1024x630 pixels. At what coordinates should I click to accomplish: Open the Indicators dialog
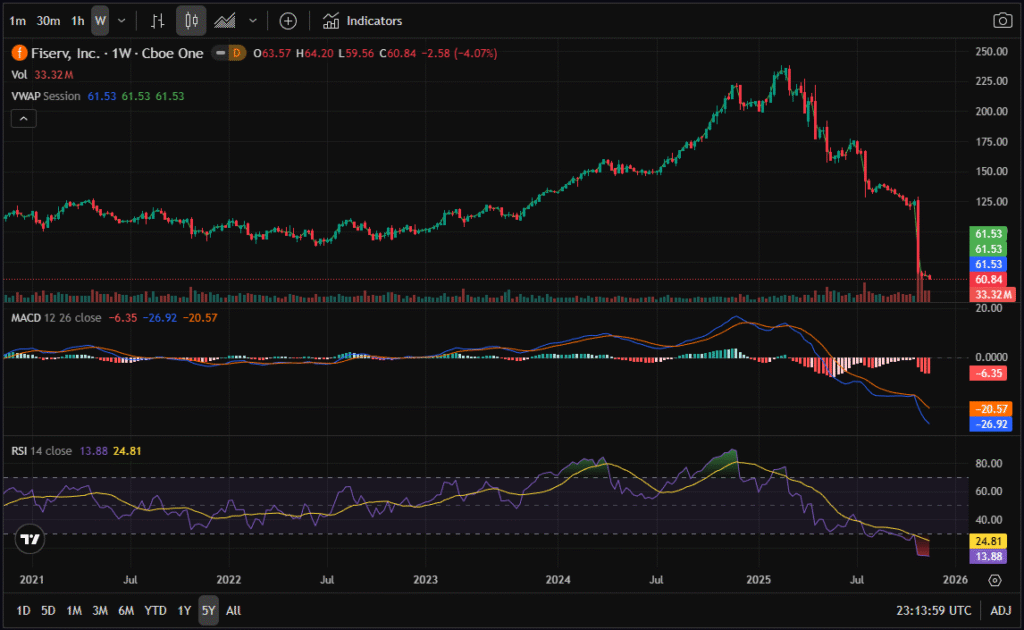pos(363,20)
